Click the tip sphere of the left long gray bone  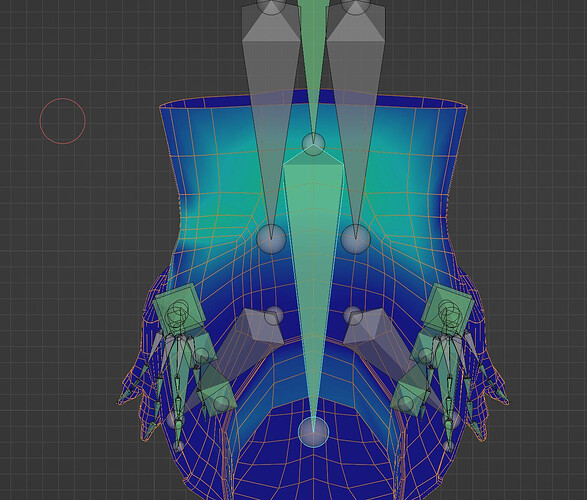click(x=271, y=238)
